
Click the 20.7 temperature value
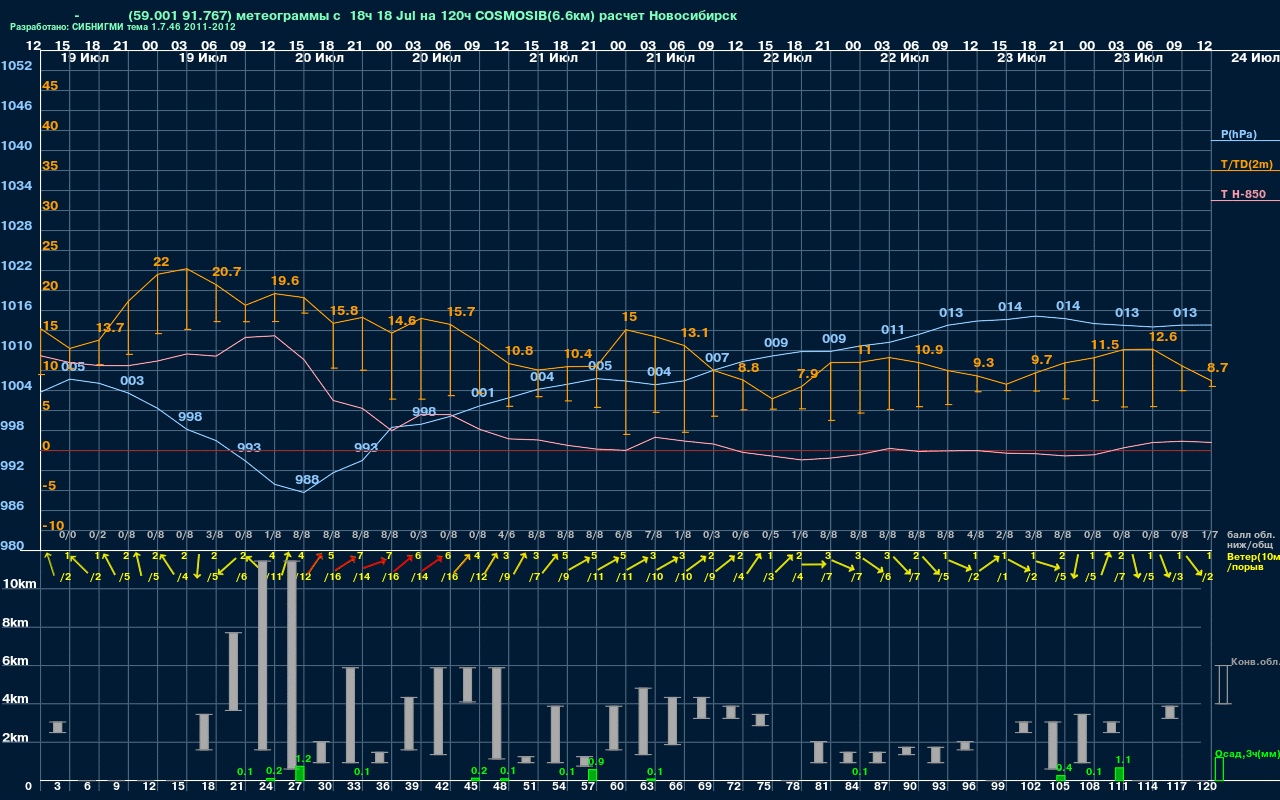227,272
